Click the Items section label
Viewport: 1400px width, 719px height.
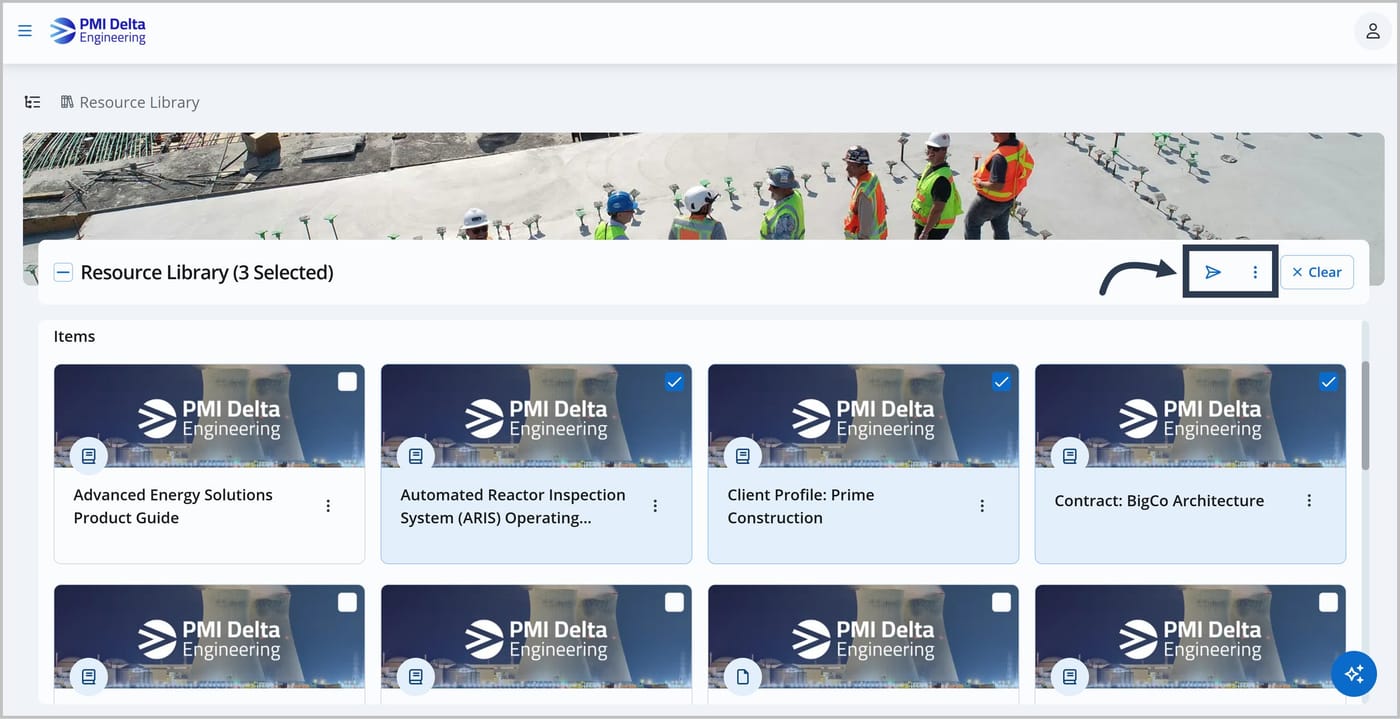(x=74, y=336)
